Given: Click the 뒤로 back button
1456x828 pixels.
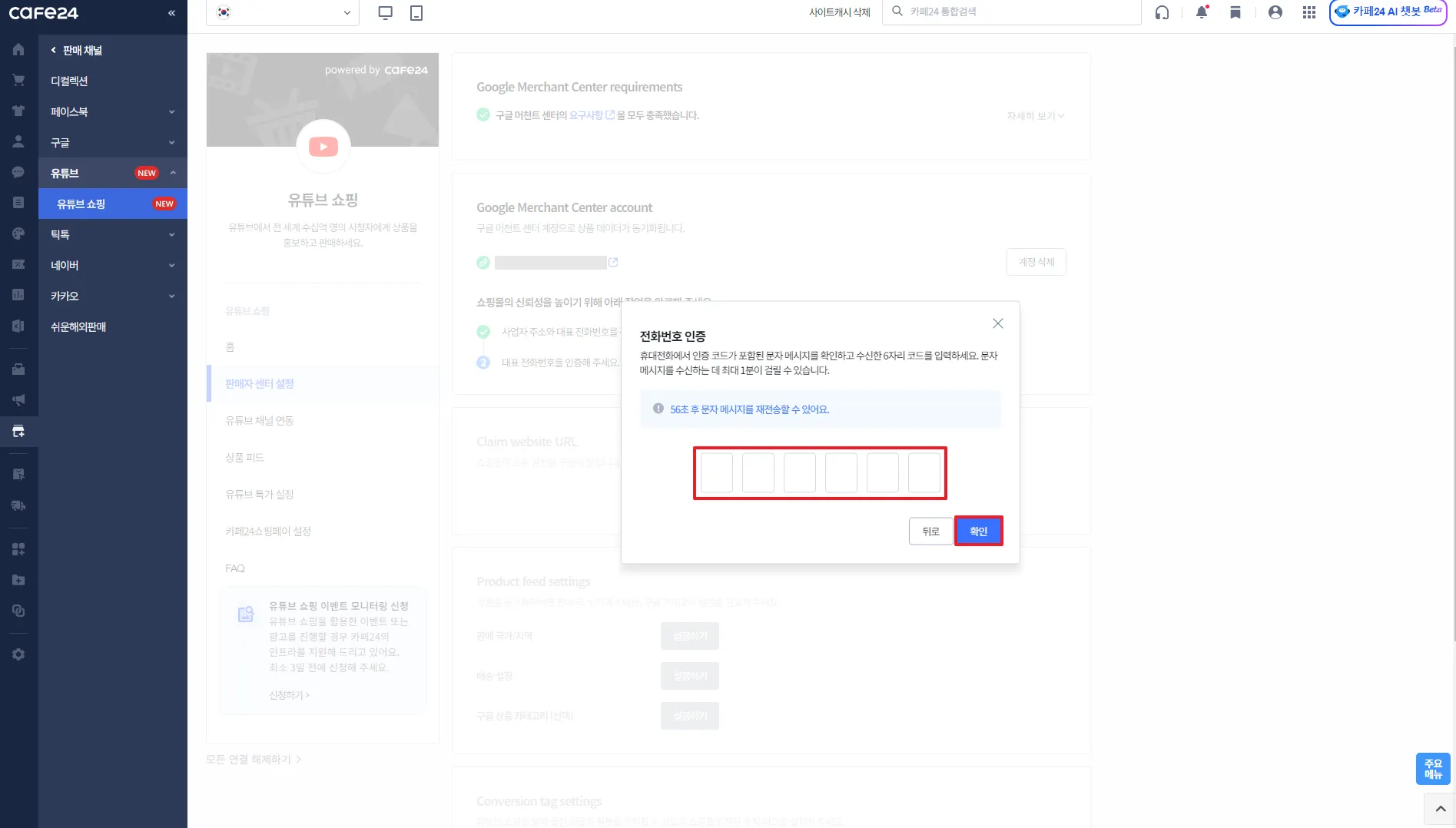Looking at the screenshot, I should coord(930,531).
